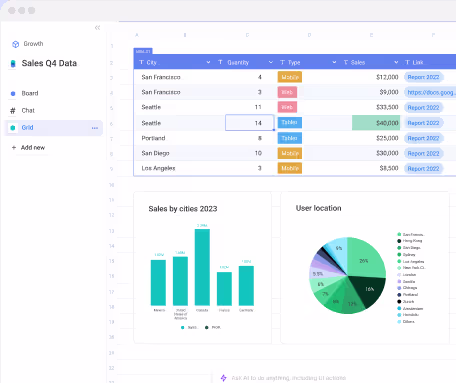This screenshot has width=456, height=383.
Task: Click the Ask AI input field
Action: (288, 378)
